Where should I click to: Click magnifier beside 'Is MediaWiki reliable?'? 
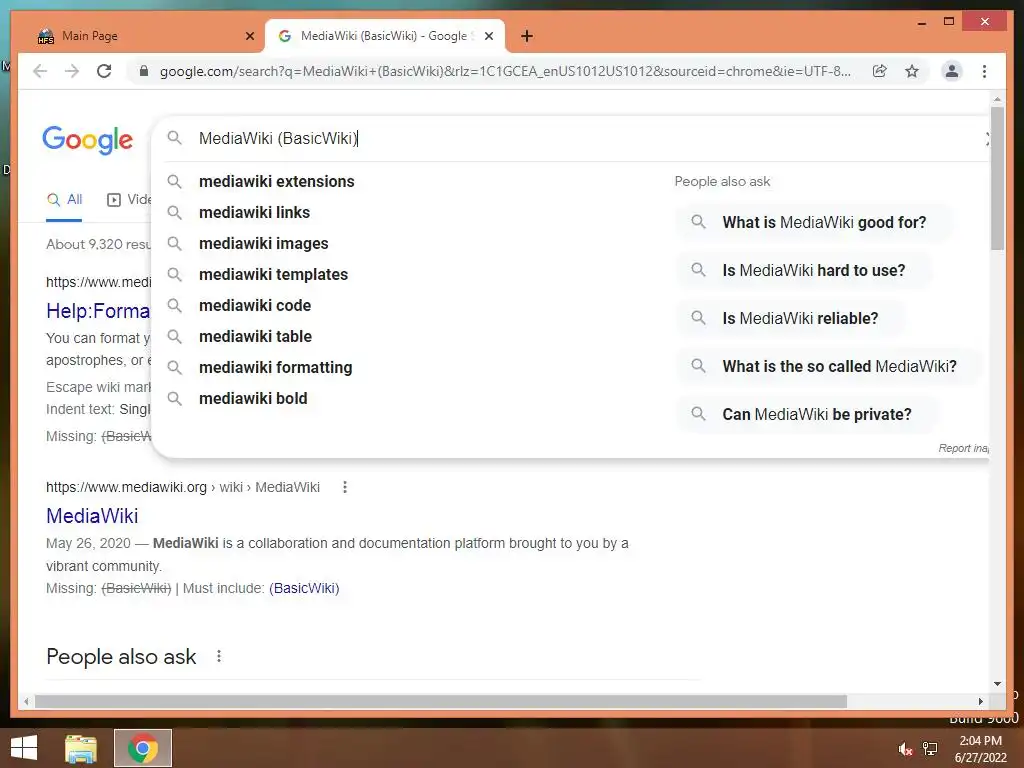[698, 318]
